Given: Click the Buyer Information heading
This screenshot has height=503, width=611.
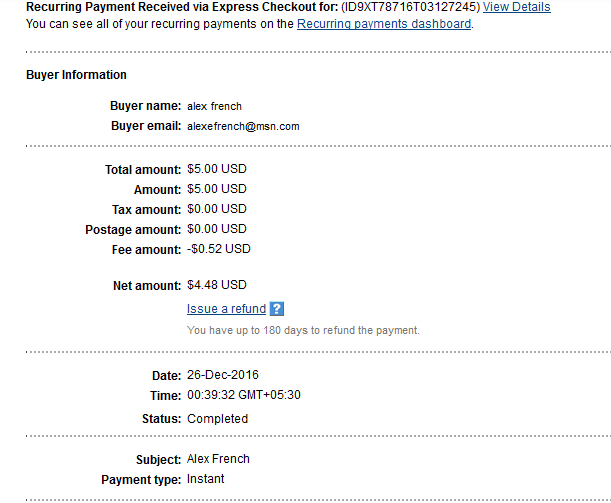Looking at the screenshot, I should coord(76,75).
